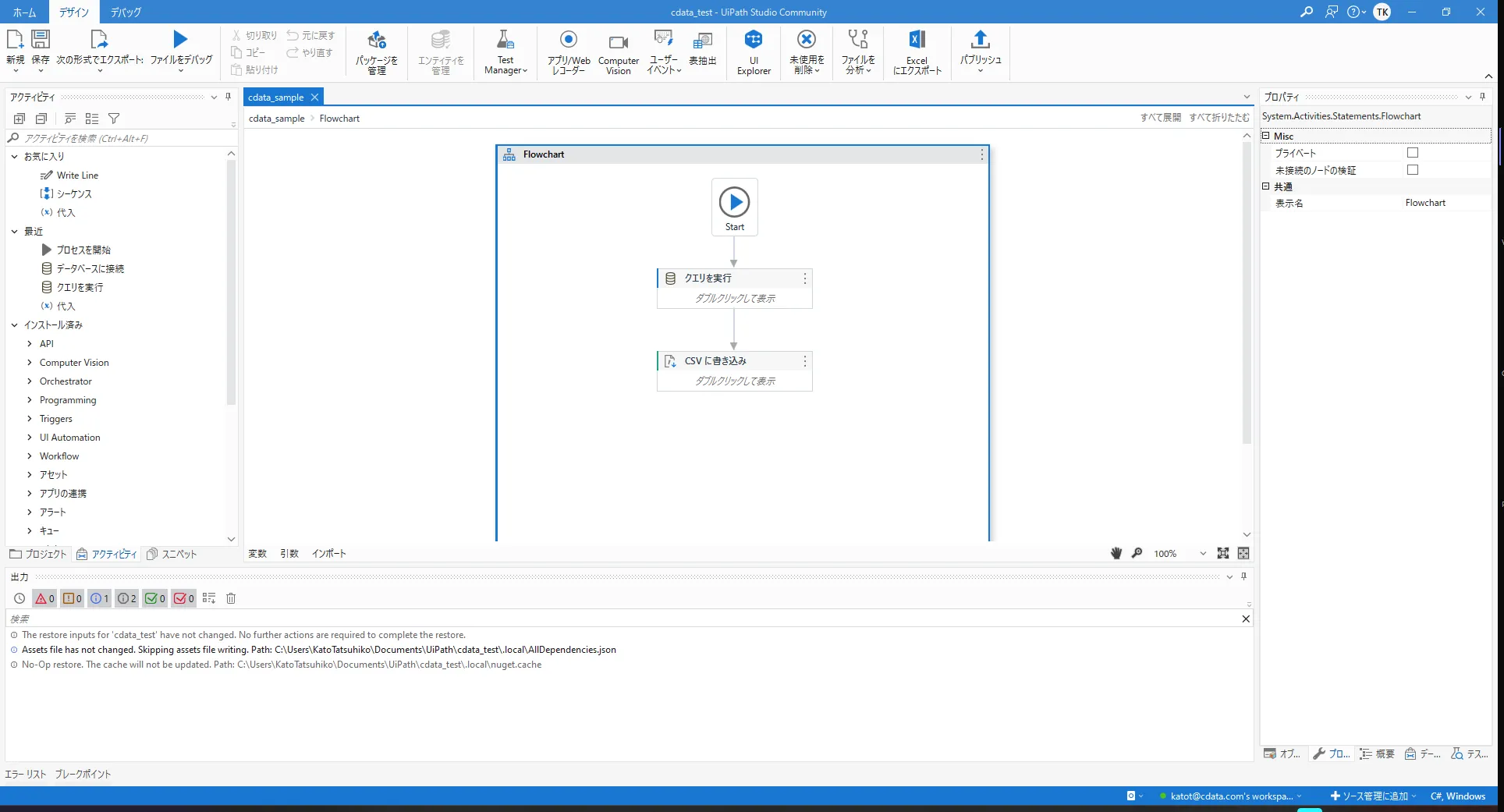This screenshot has width=1504, height=812.
Task: Clear the output panel with the trash icon
Action: coord(231,598)
